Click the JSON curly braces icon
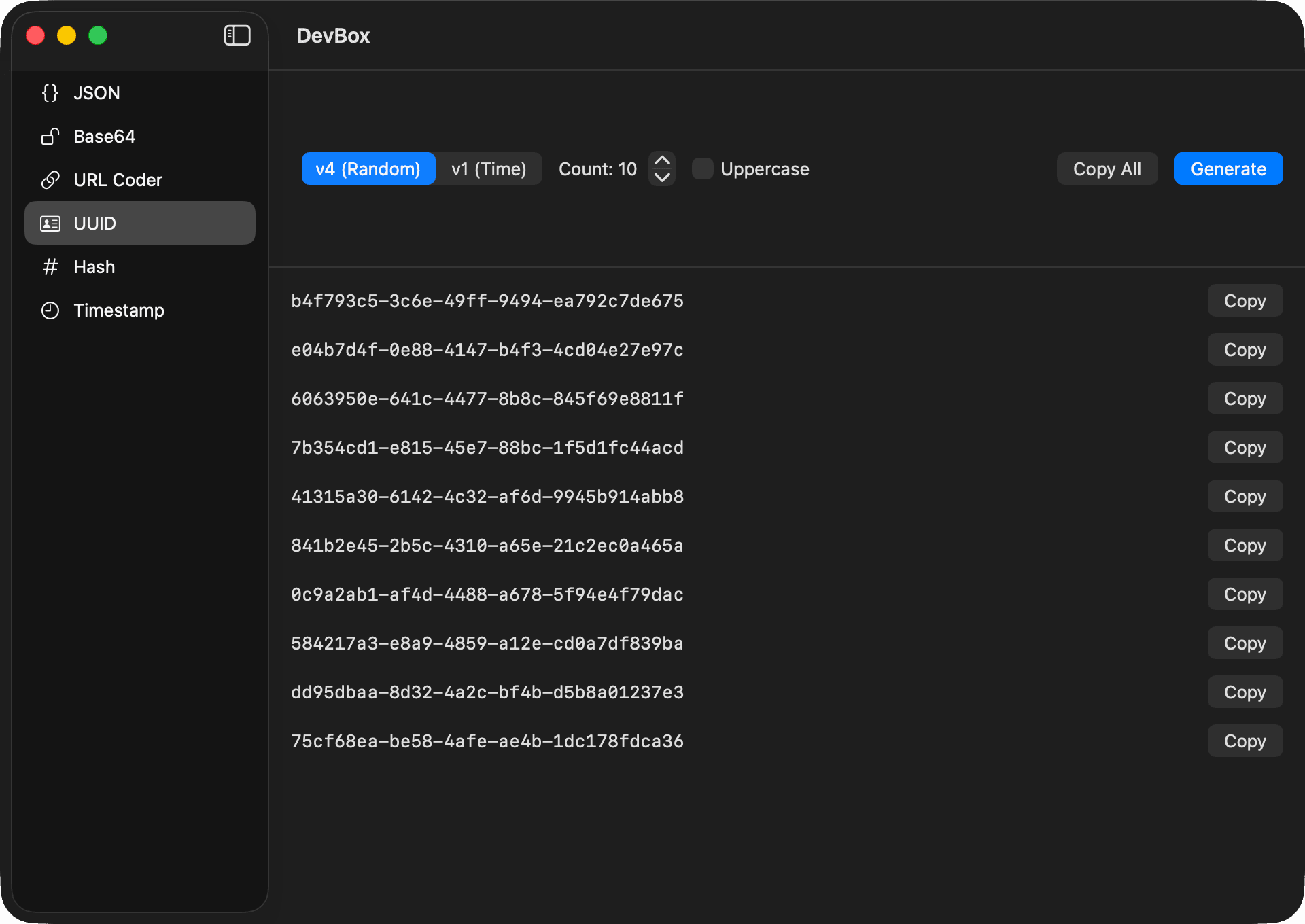Viewport: 1305px width, 924px height. 50,93
